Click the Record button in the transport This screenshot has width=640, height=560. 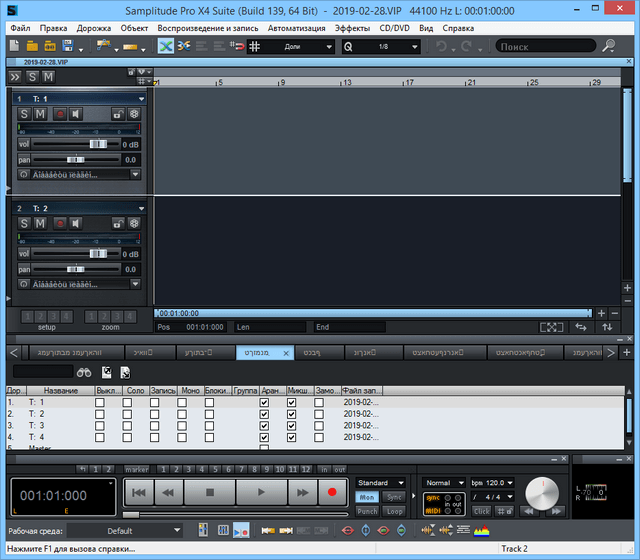[x=331, y=492]
